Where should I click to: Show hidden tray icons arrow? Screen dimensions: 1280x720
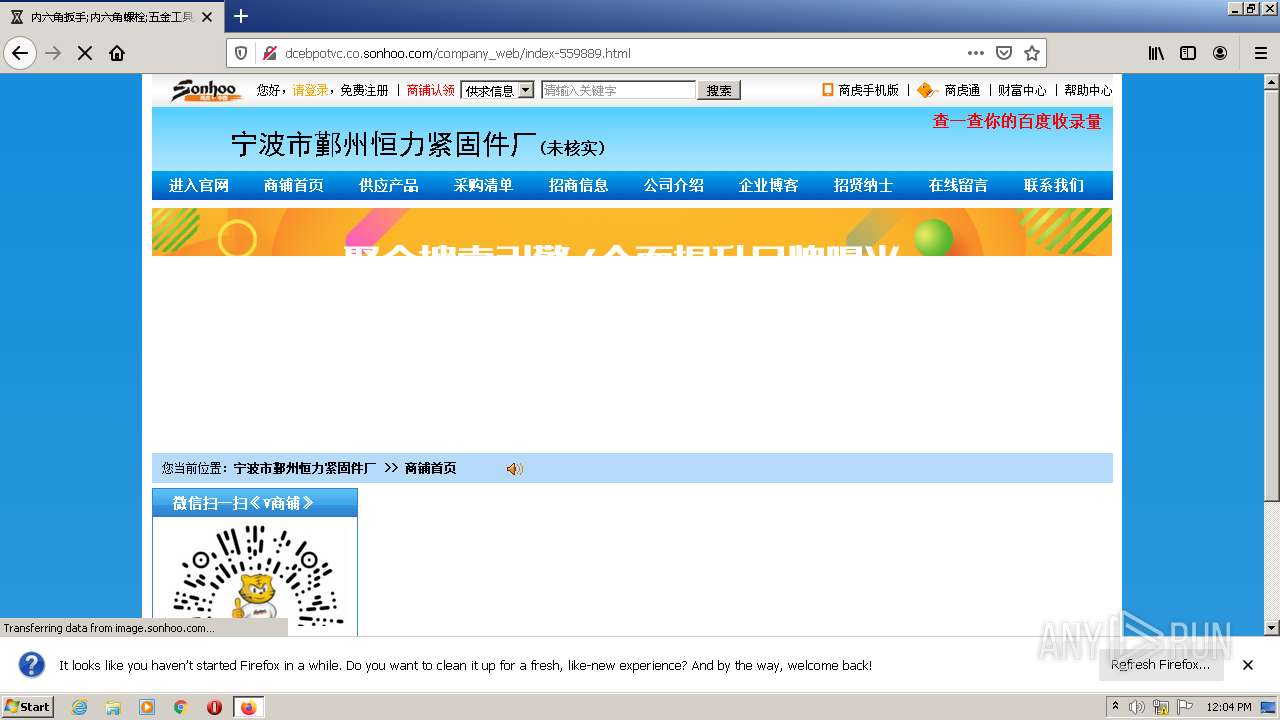coord(1116,707)
